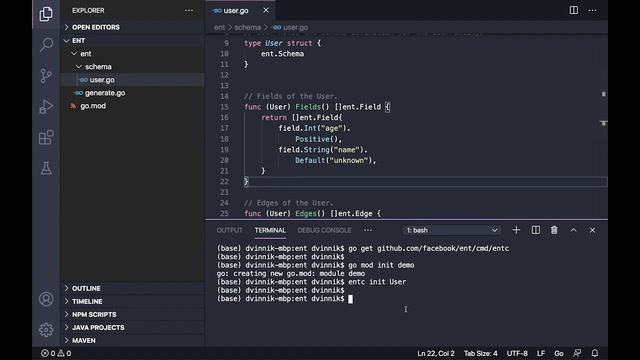The height and width of the screenshot is (360, 640).
Task: Open generate.go from the Explorer
Action: (x=133, y=93)
